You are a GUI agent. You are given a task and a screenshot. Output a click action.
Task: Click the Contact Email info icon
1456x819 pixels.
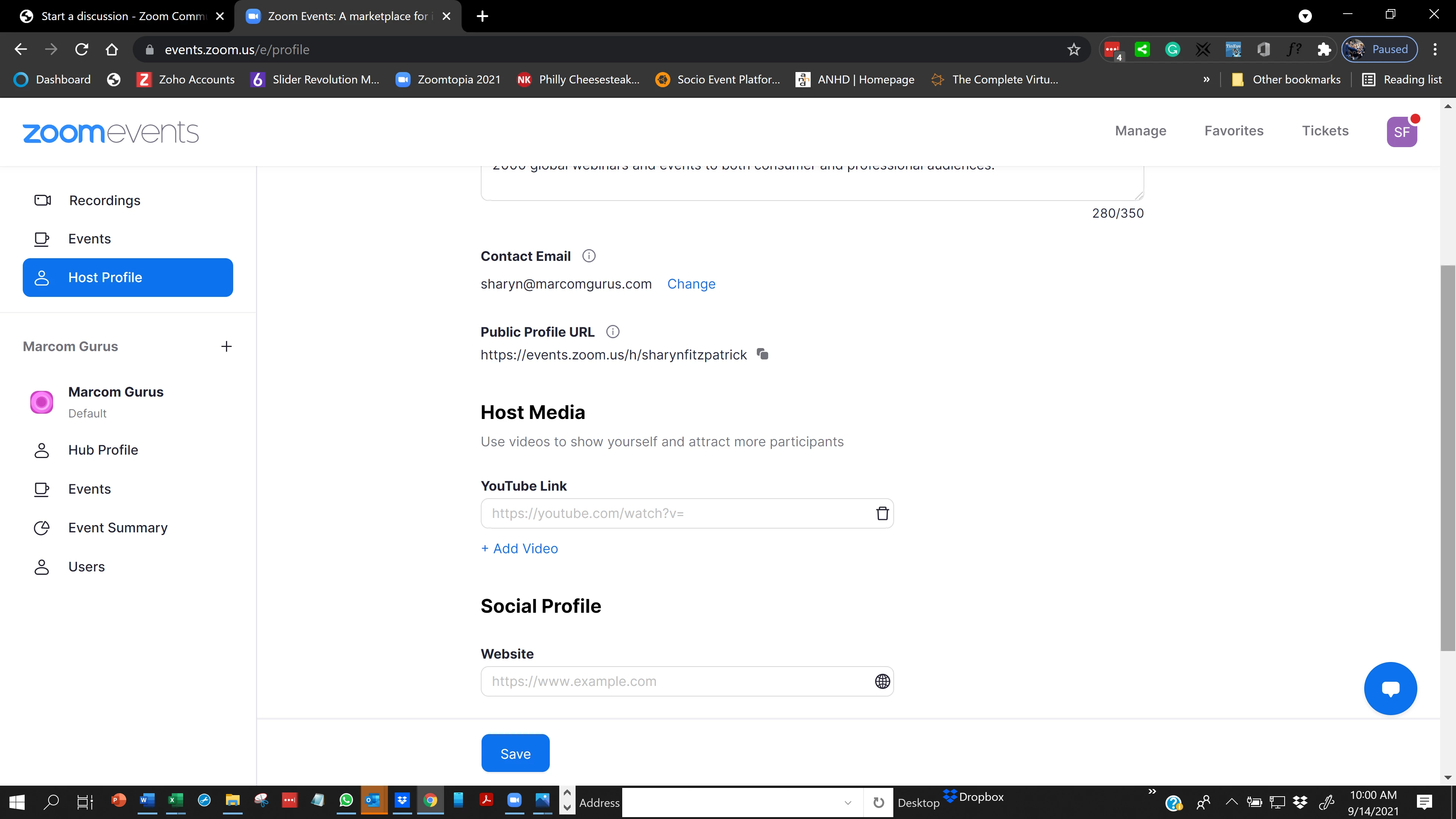(588, 256)
